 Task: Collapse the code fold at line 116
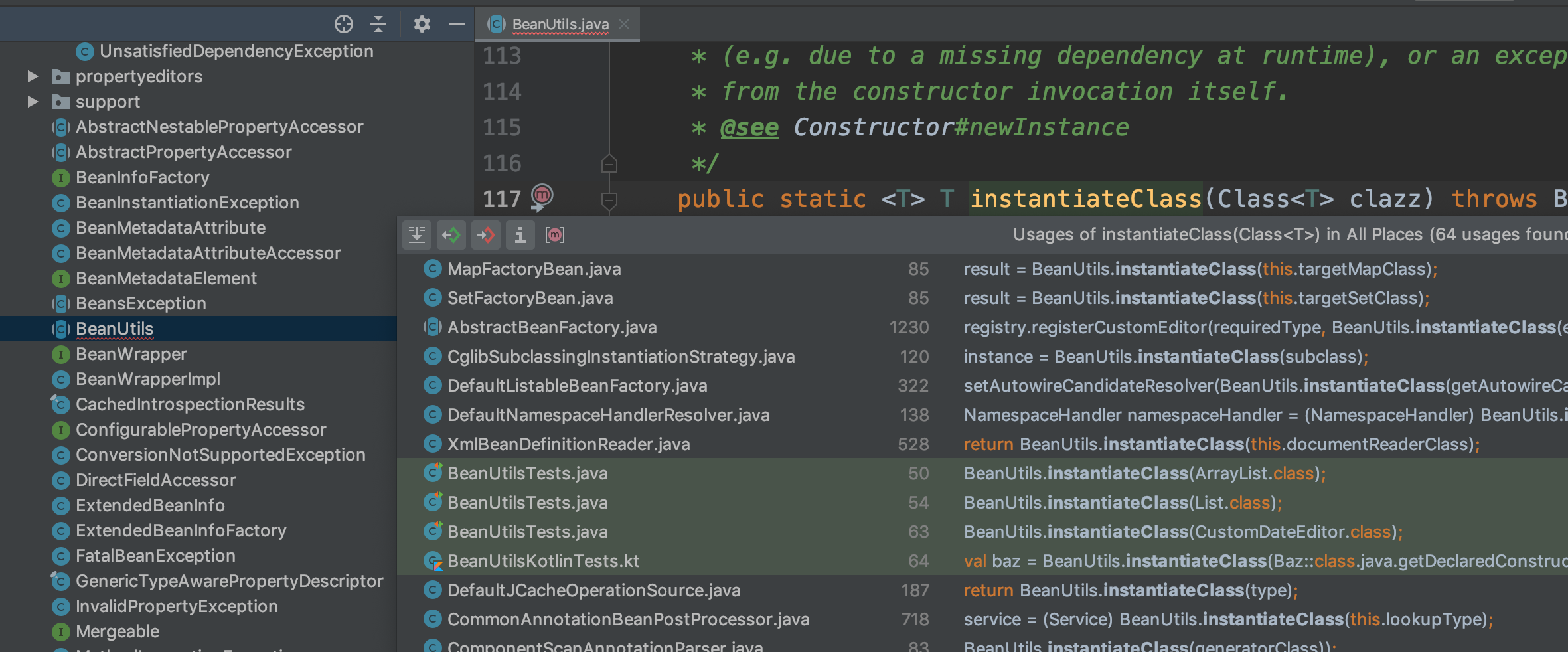[x=609, y=163]
